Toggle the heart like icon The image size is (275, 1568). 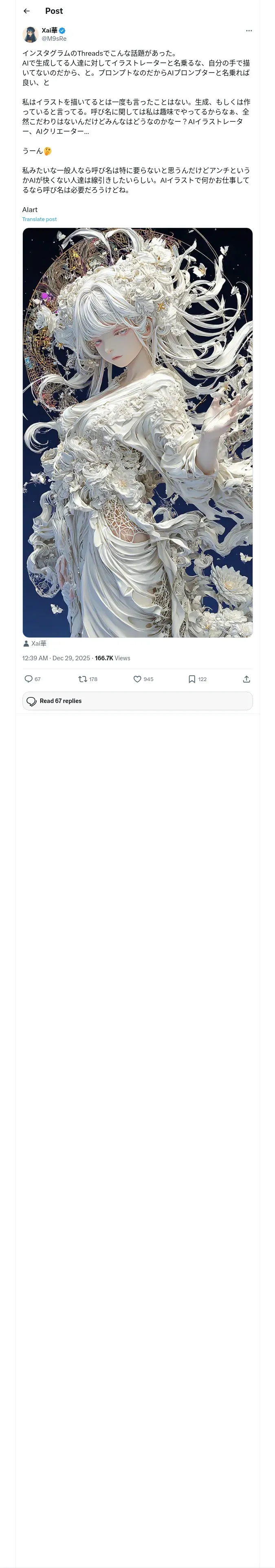click(x=137, y=679)
